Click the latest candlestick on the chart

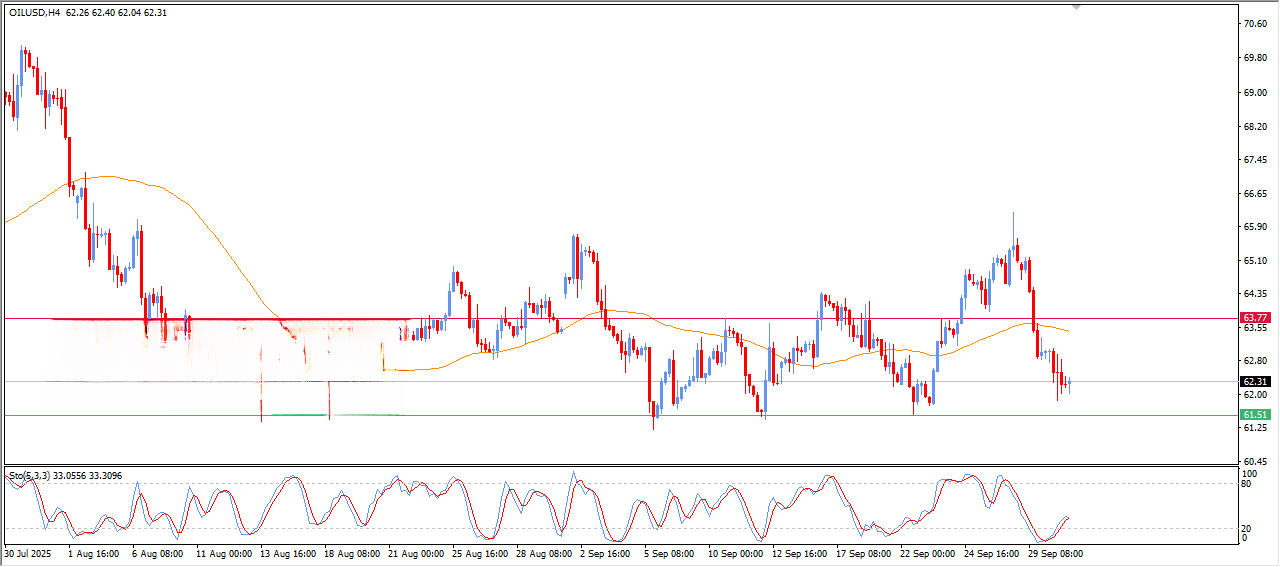[1069, 382]
